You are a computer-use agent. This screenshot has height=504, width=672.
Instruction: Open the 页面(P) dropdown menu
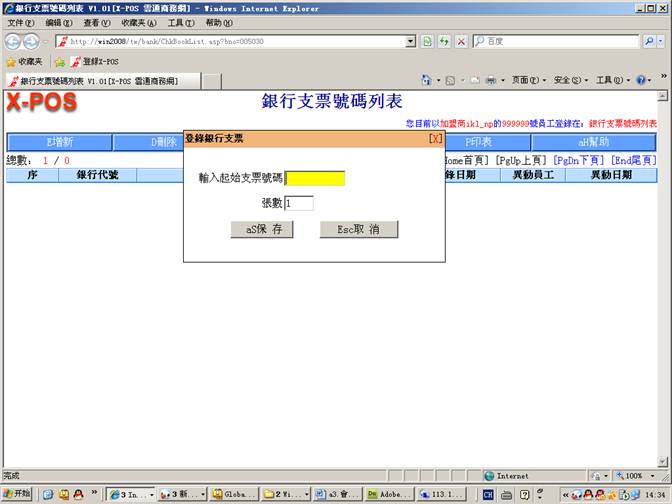[x=529, y=80]
